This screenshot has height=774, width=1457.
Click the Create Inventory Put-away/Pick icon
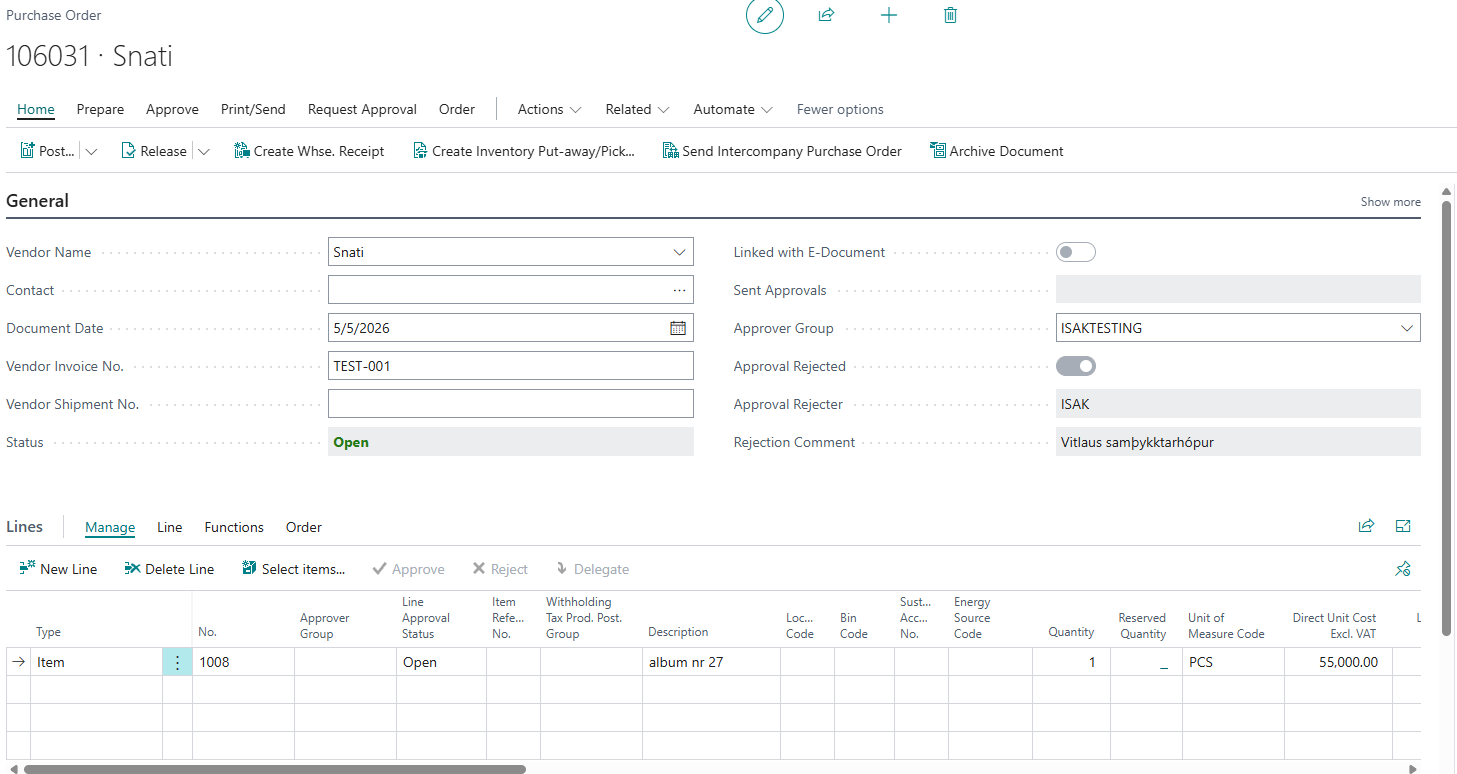420,151
